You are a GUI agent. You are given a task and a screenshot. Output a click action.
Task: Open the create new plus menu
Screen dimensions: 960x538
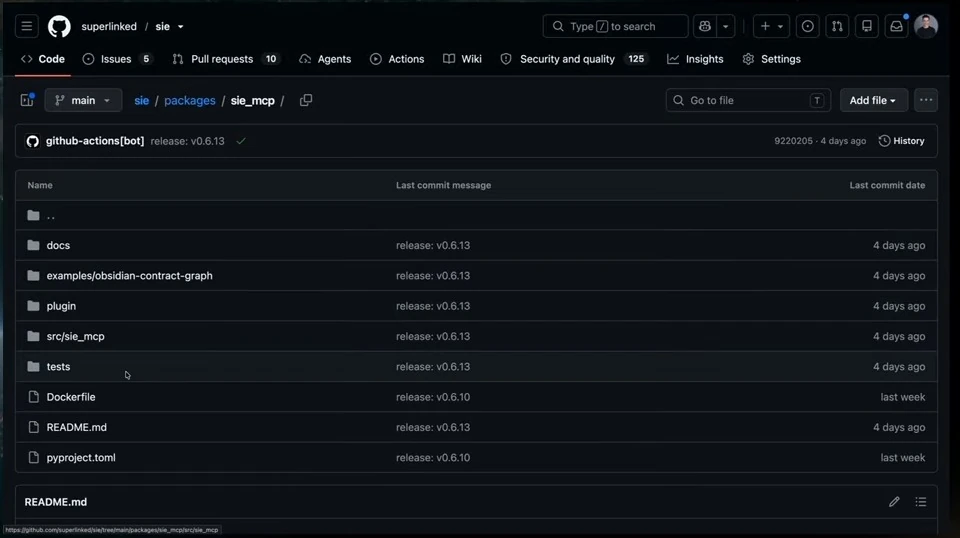click(771, 26)
